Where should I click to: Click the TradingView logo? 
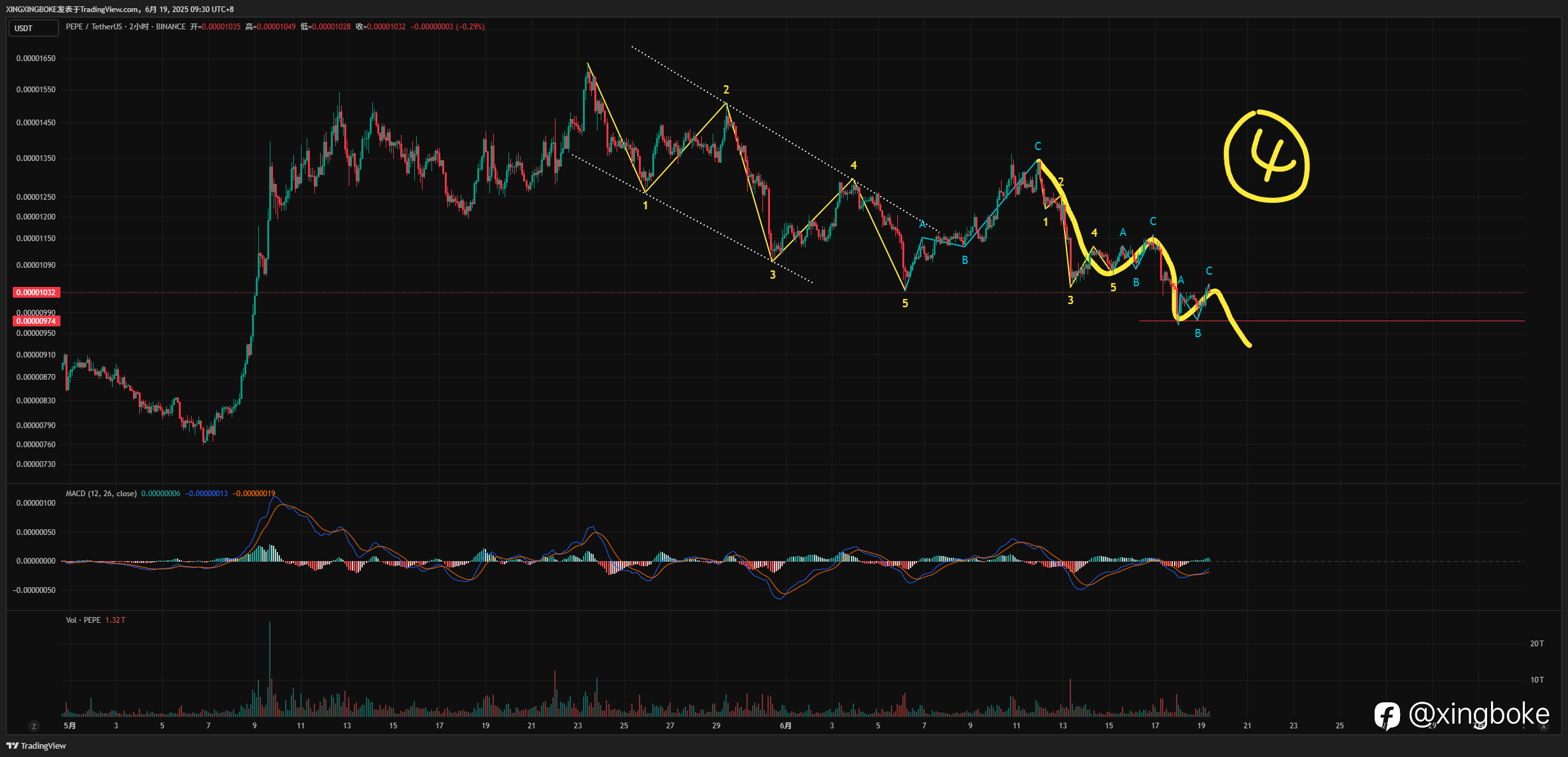tap(36, 746)
